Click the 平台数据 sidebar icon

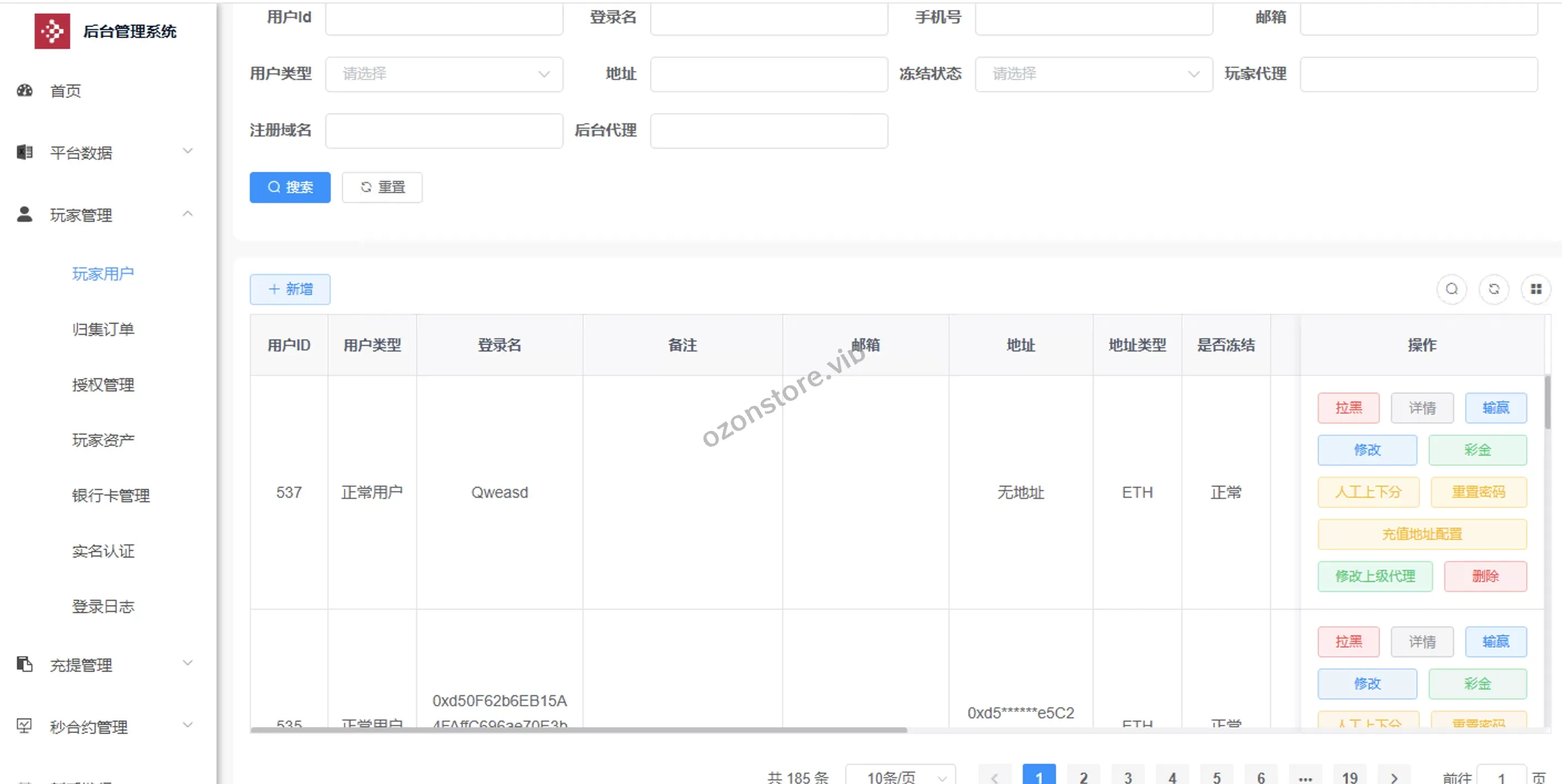point(25,152)
